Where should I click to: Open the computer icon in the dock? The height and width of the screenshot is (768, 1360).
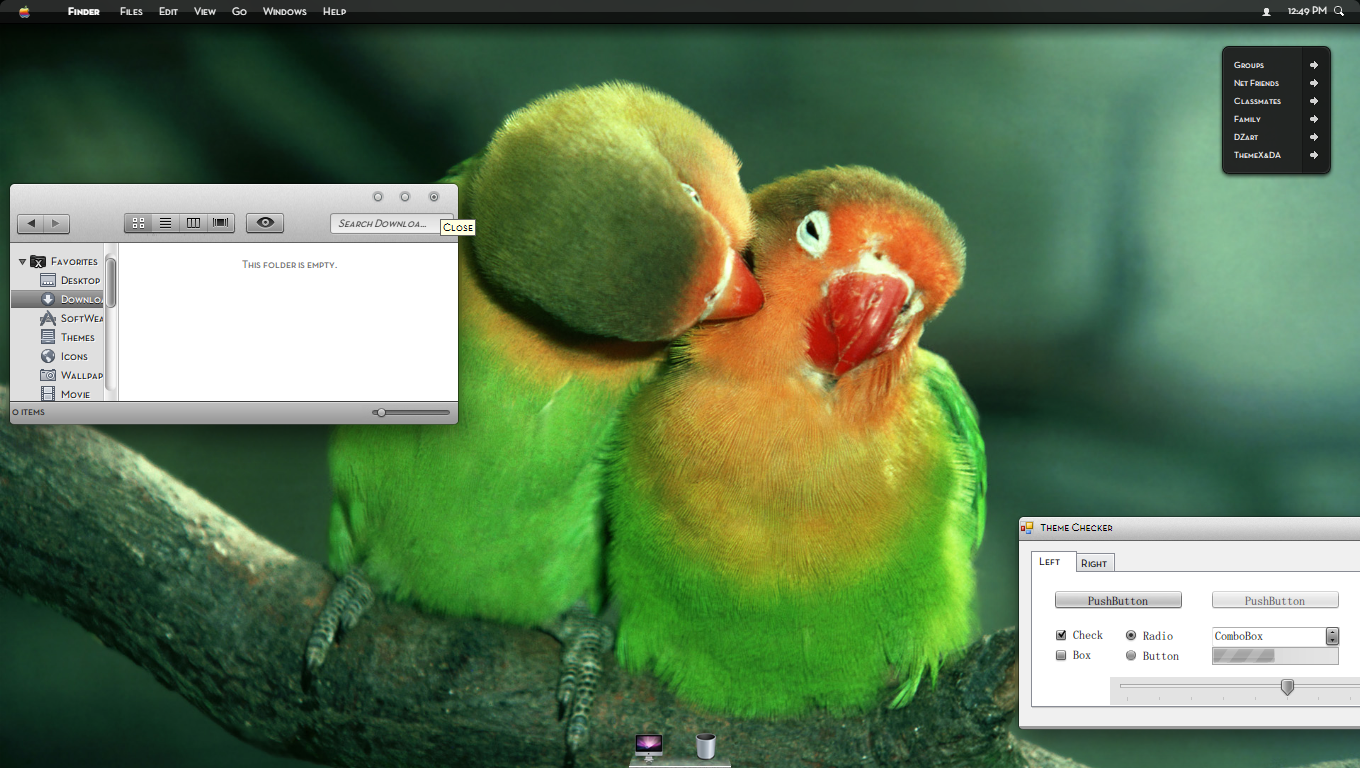pos(649,747)
